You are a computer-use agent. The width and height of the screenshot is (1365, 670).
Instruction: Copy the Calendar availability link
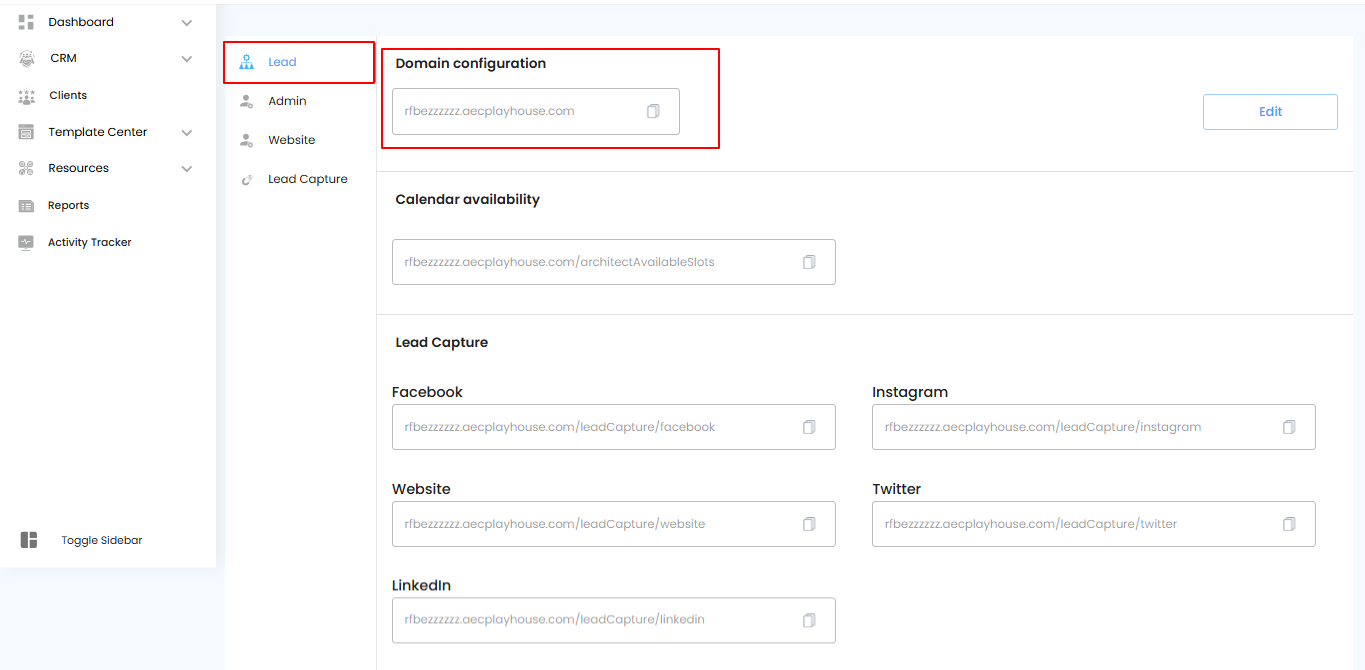(x=809, y=262)
